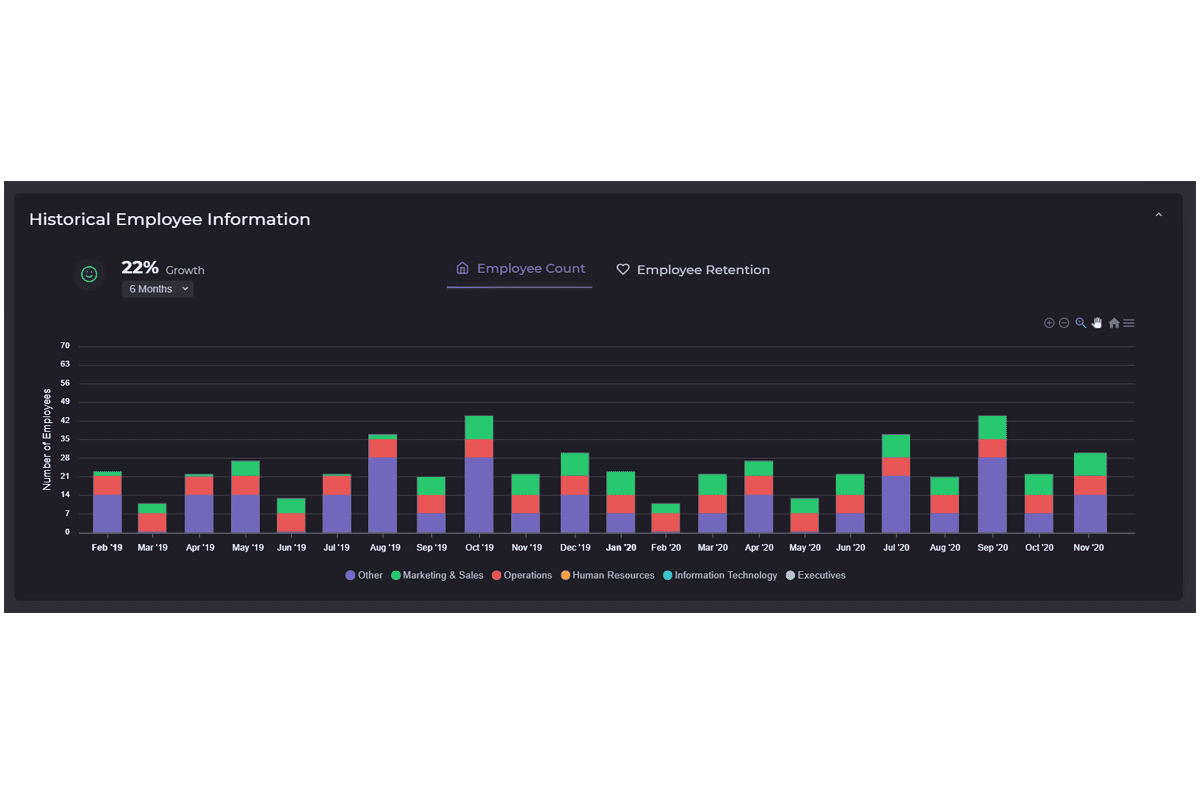Image resolution: width=1200 pixels, height=800 pixels.
Task: Open the chart hamburger menu
Action: pos(1129,323)
